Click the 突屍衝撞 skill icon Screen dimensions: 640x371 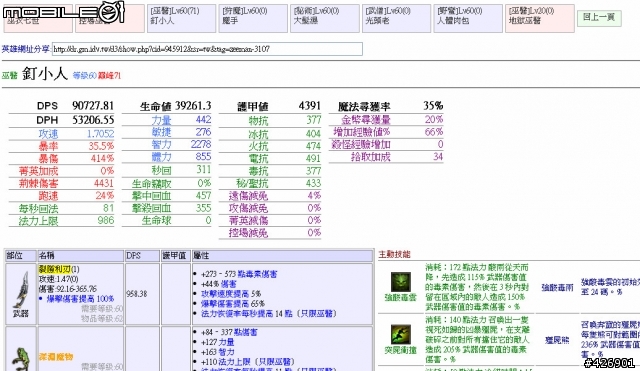click(x=400, y=335)
